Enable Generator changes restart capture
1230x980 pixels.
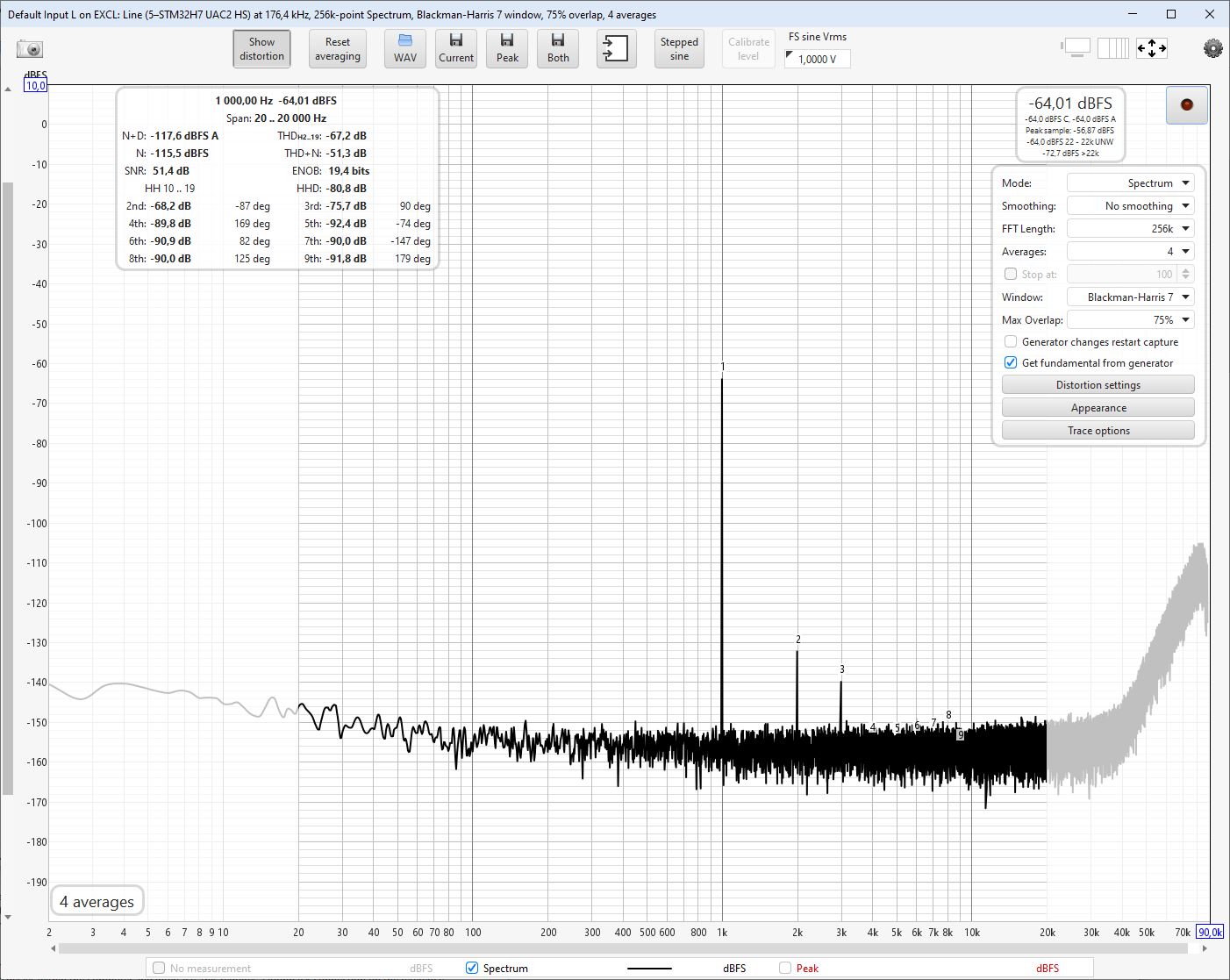tap(1011, 342)
